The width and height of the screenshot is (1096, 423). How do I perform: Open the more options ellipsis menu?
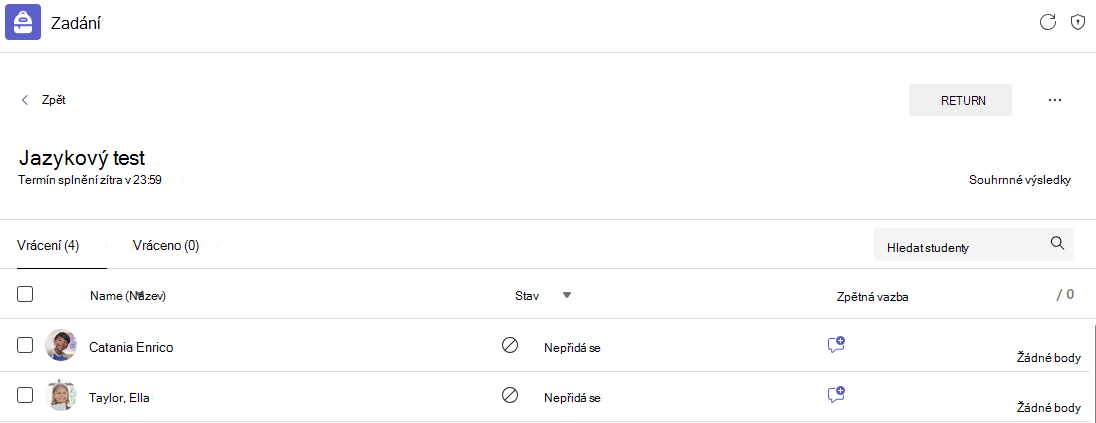1055,100
